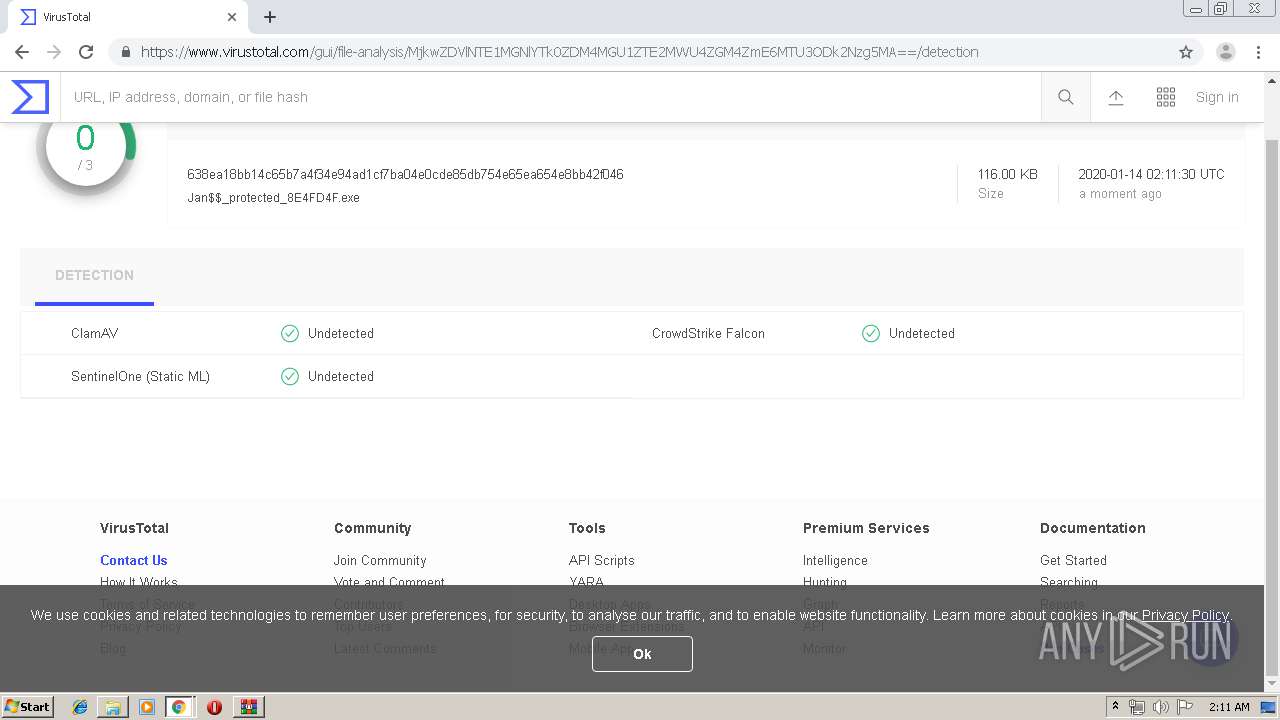
Task: Open Chrome profile avatar icon
Action: [x=1226, y=52]
